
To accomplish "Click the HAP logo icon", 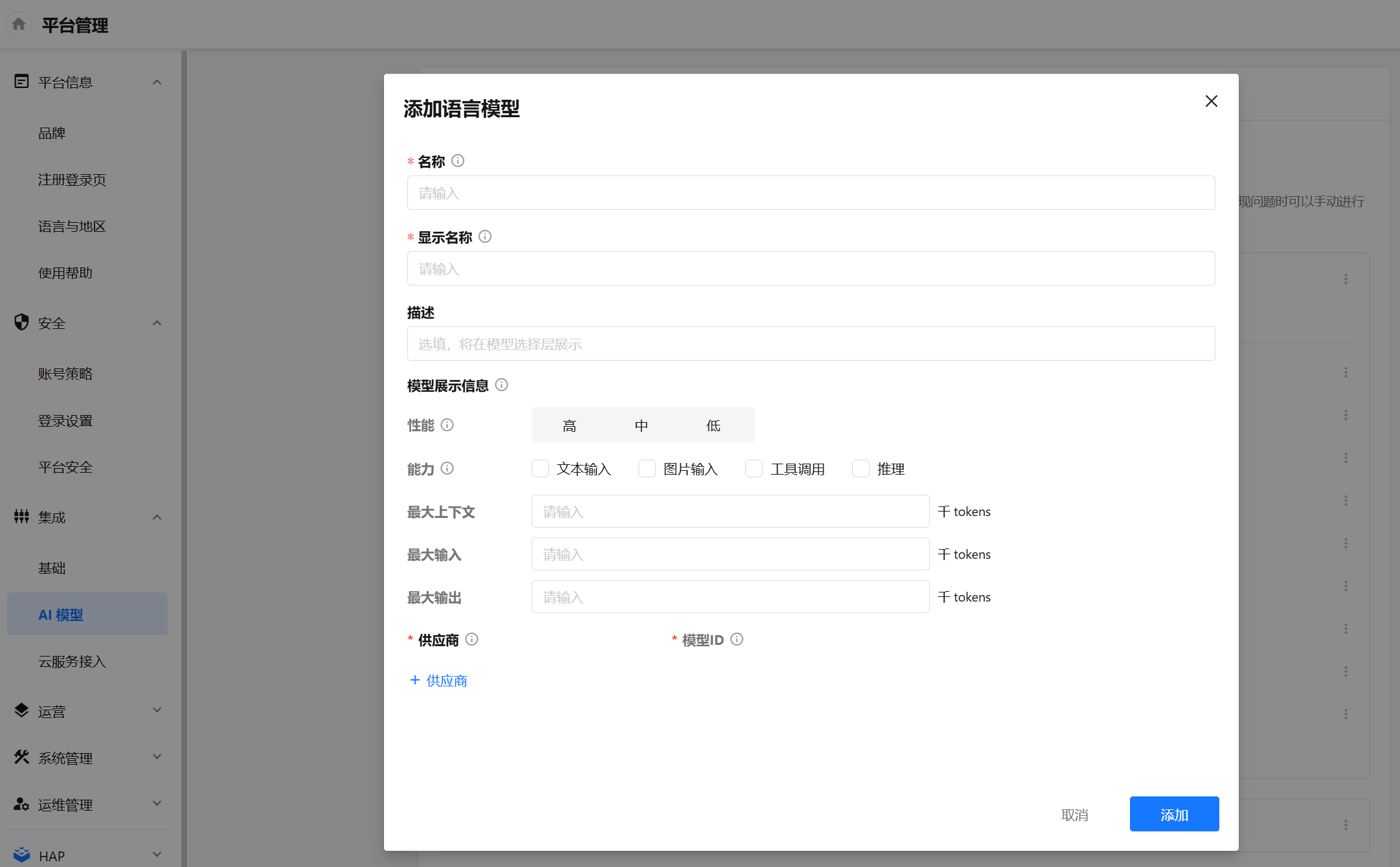I will click(x=21, y=855).
